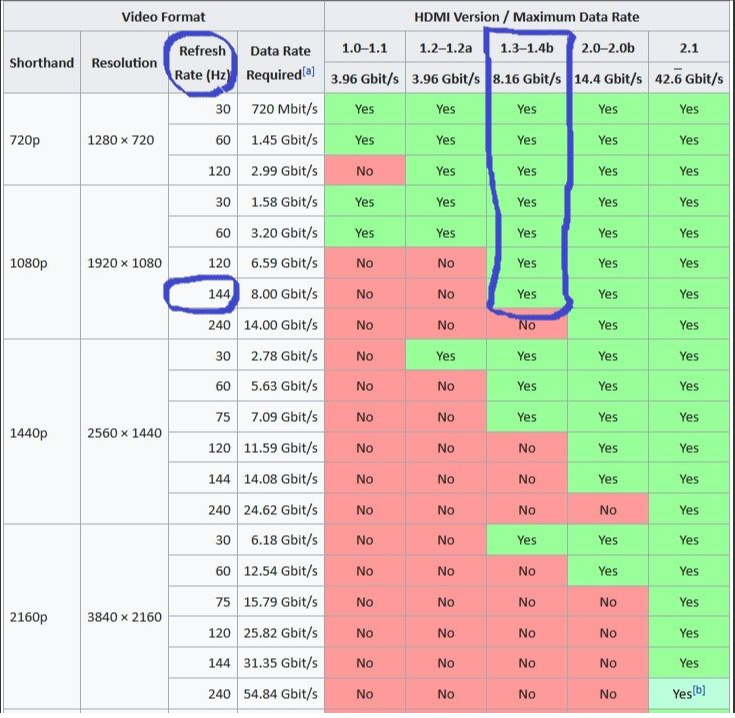Click 2.1 Yes cell in 31.35 Gbit/s row
This screenshot has height=718, width=735.
[x=689, y=663]
